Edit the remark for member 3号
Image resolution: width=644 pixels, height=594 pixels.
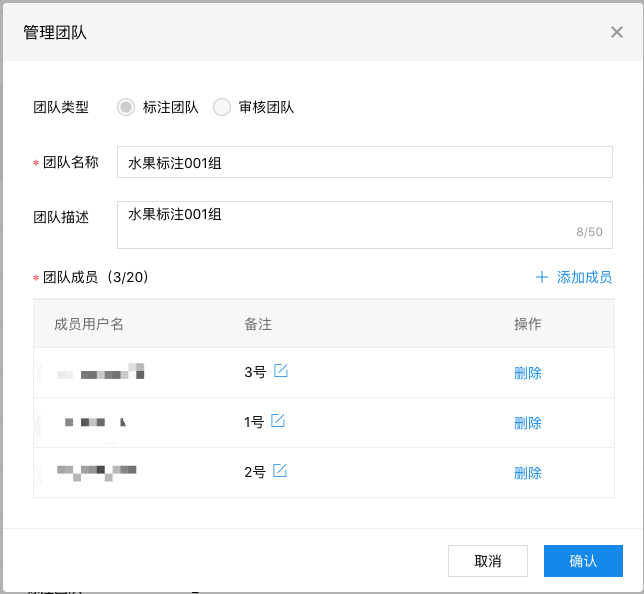tap(281, 371)
